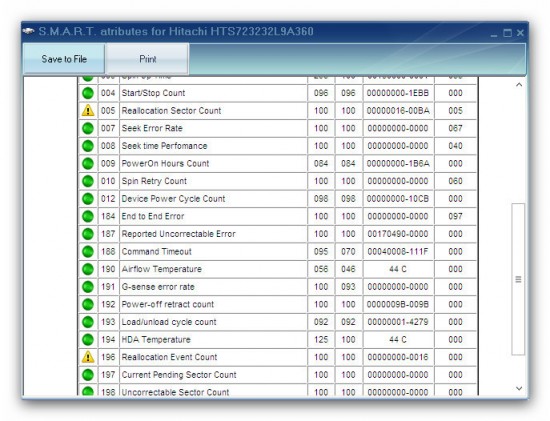Click raw value 00000016-00BA

[x=398, y=111]
